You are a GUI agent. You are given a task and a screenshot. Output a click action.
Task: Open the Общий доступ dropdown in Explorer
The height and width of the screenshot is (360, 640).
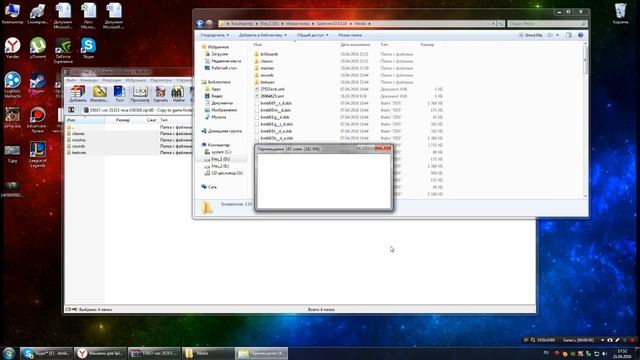[x=312, y=35]
